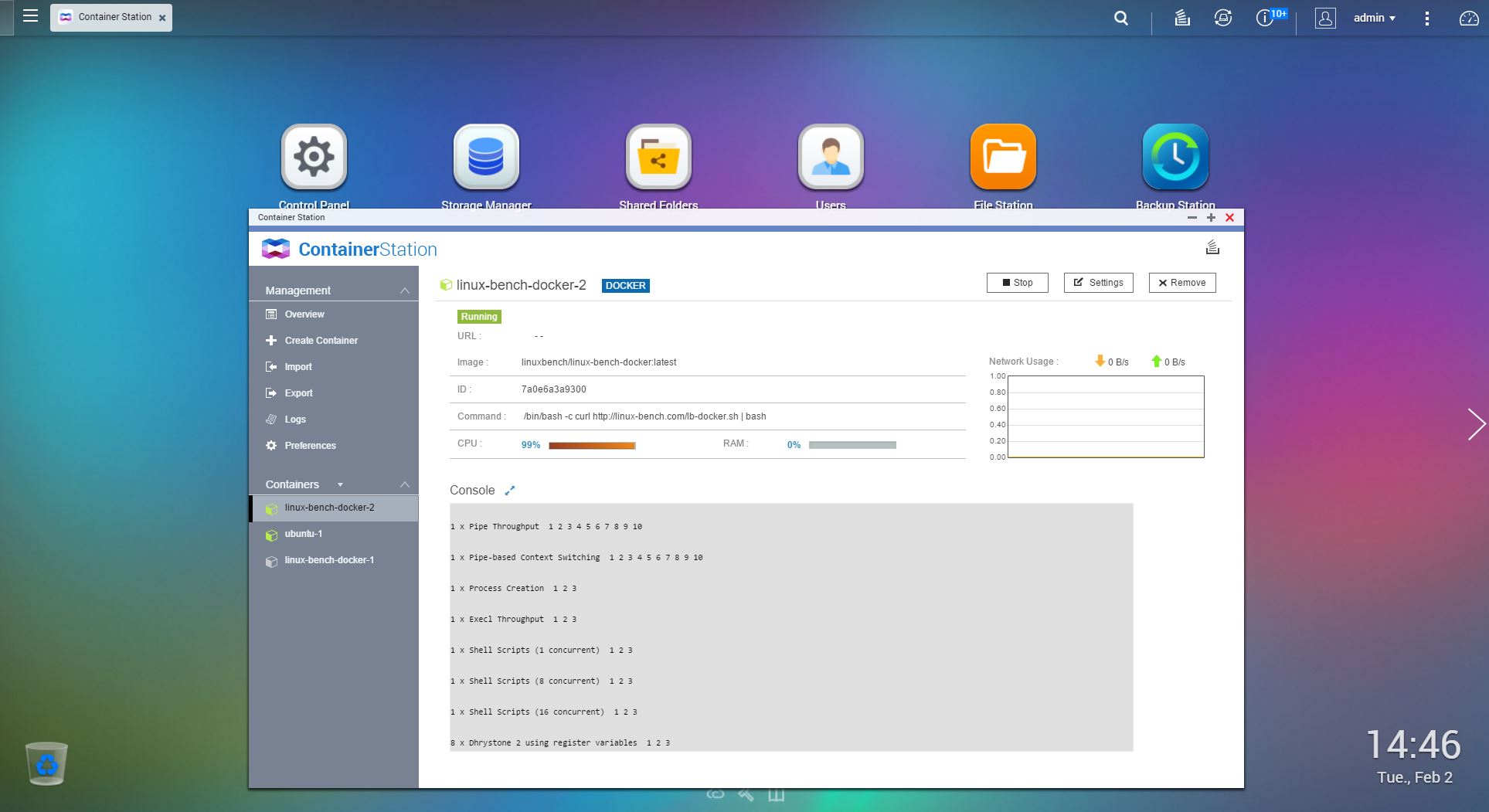Screen dimensions: 1489x812
Task: Select the ubuntu-1 container
Action: click(303, 534)
